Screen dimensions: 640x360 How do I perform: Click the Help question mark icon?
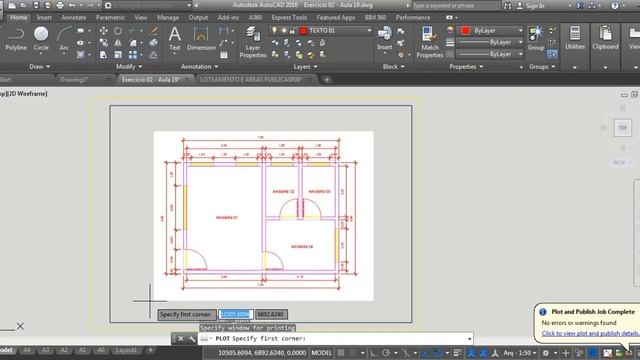pyautogui.click(x=615, y=5)
